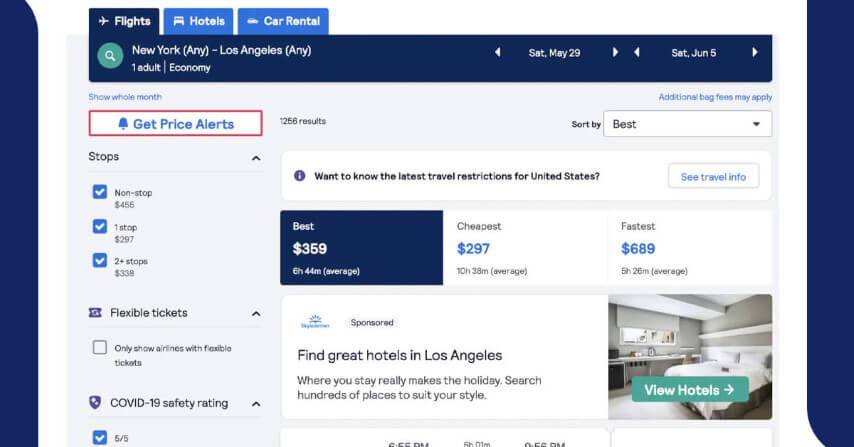
Task: Collapse the Flexible tickets section
Action: [256, 314]
